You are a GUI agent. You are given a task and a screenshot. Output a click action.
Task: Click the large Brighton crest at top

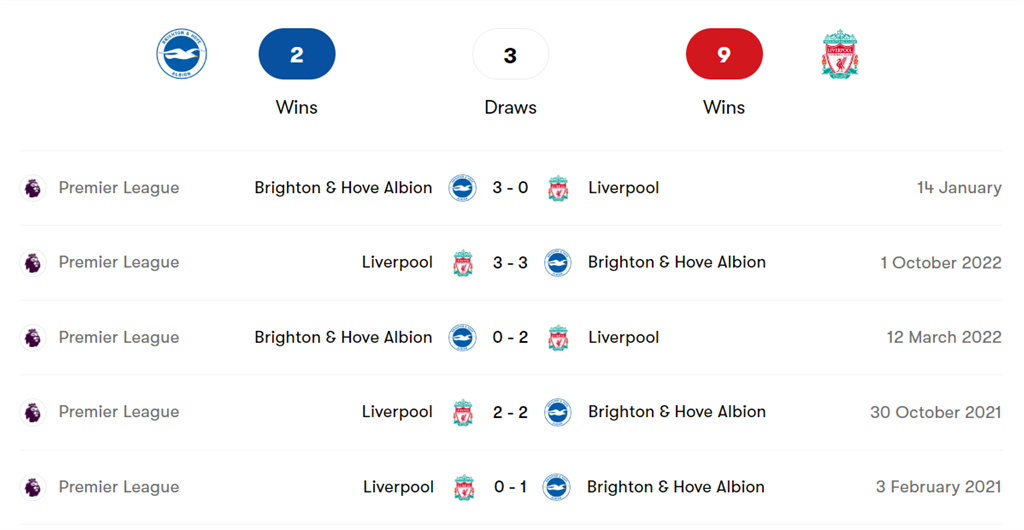tap(182, 54)
